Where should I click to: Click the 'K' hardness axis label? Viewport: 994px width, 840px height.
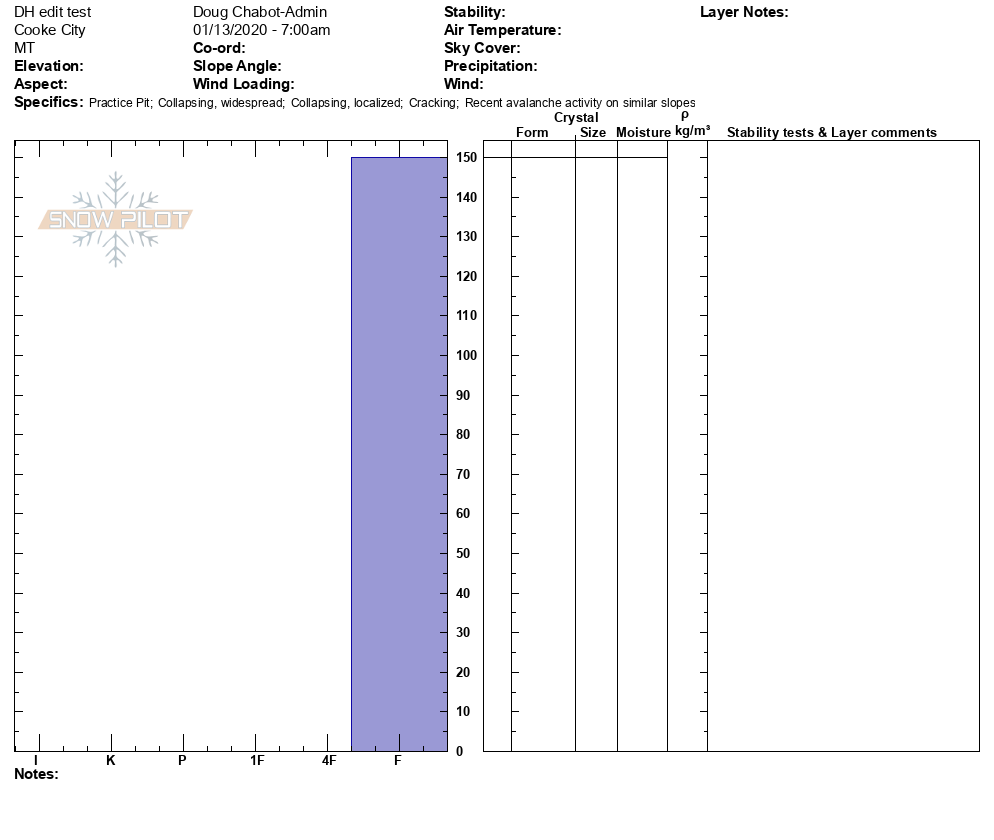point(111,760)
